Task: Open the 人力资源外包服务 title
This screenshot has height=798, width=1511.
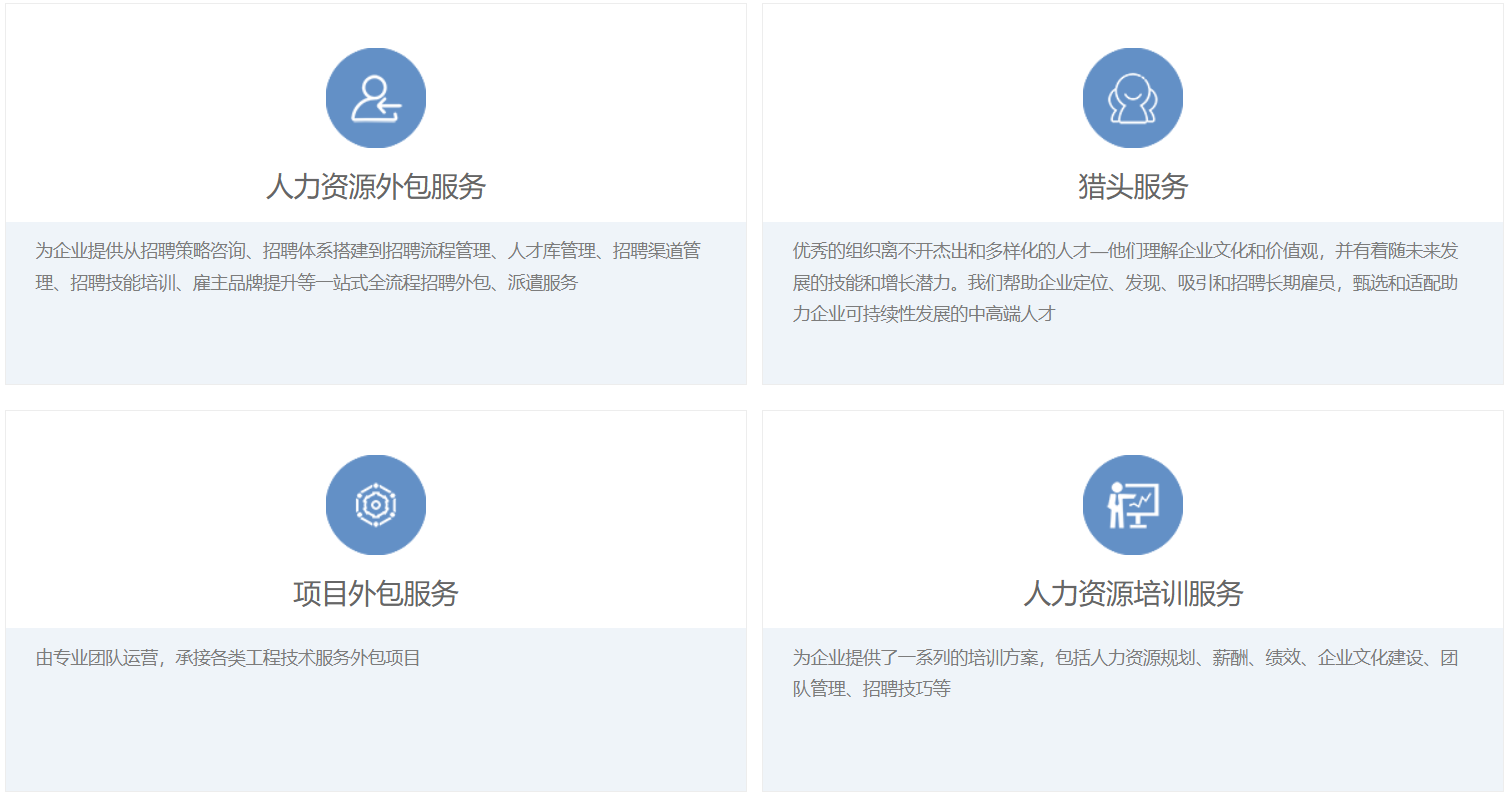Action: 376,187
